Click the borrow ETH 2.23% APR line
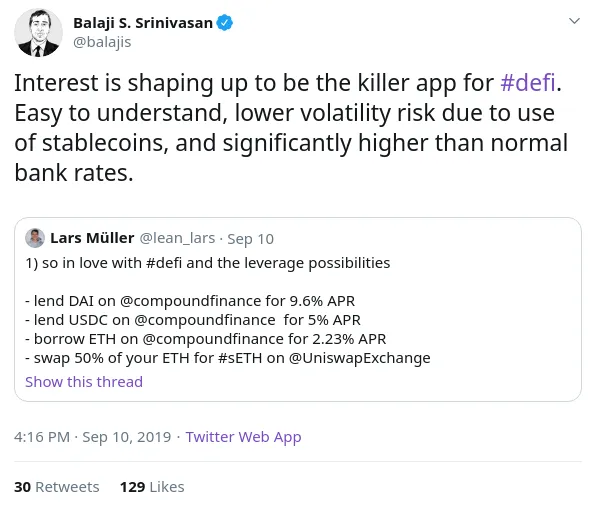The height and width of the screenshot is (509, 591). click(205, 339)
